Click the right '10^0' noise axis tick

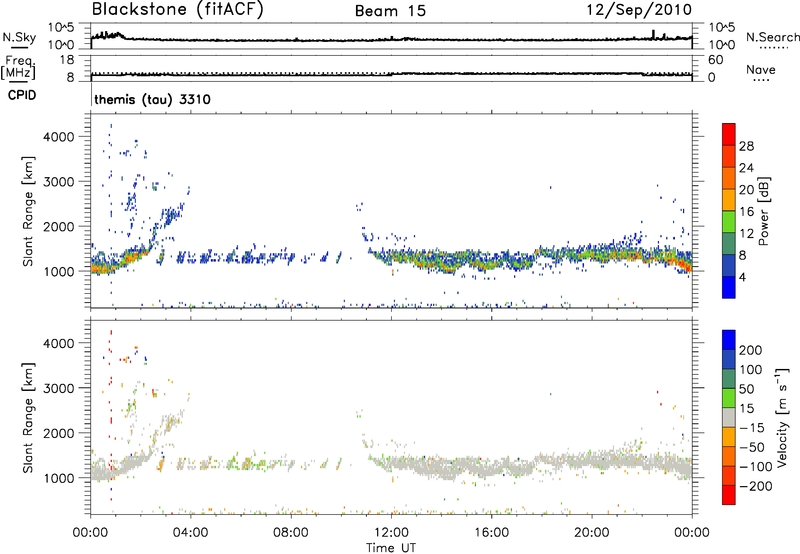[x=722, y=45]
